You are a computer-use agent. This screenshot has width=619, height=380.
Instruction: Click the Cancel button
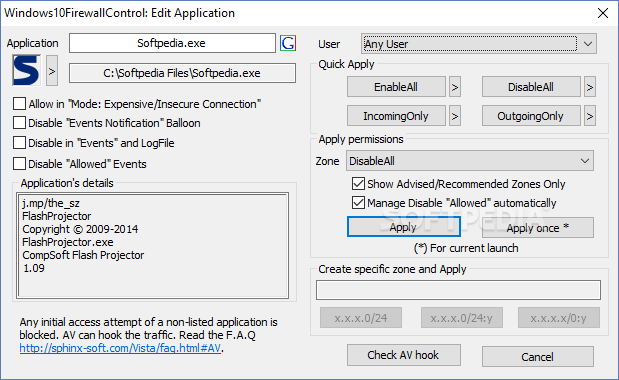point(537,357)
